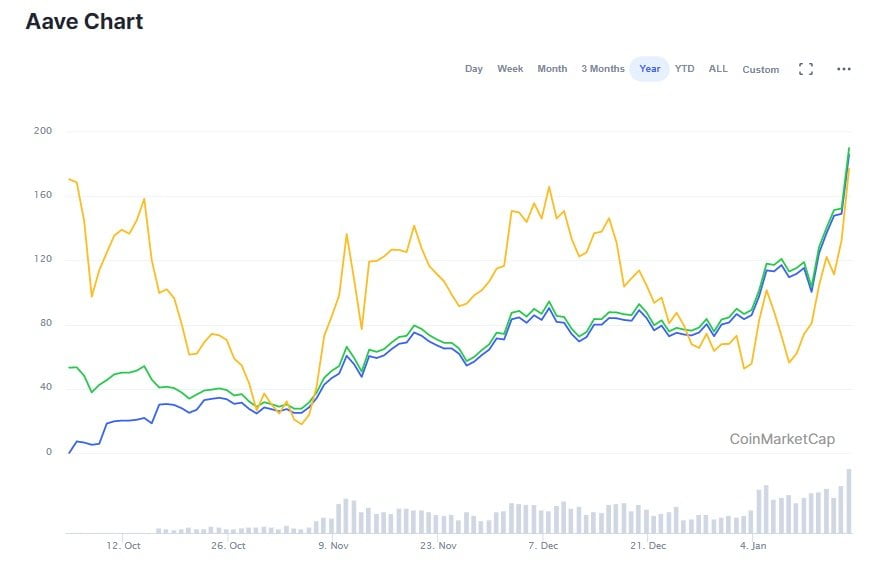The width and height of the screenshot is (875, 572).
Task: Choose the 3 Months range
Action: point(602,69)
